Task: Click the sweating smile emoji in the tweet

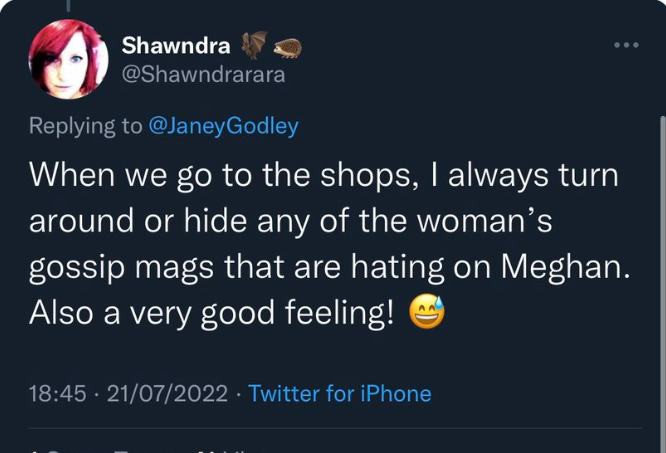Action: [426, 311]
